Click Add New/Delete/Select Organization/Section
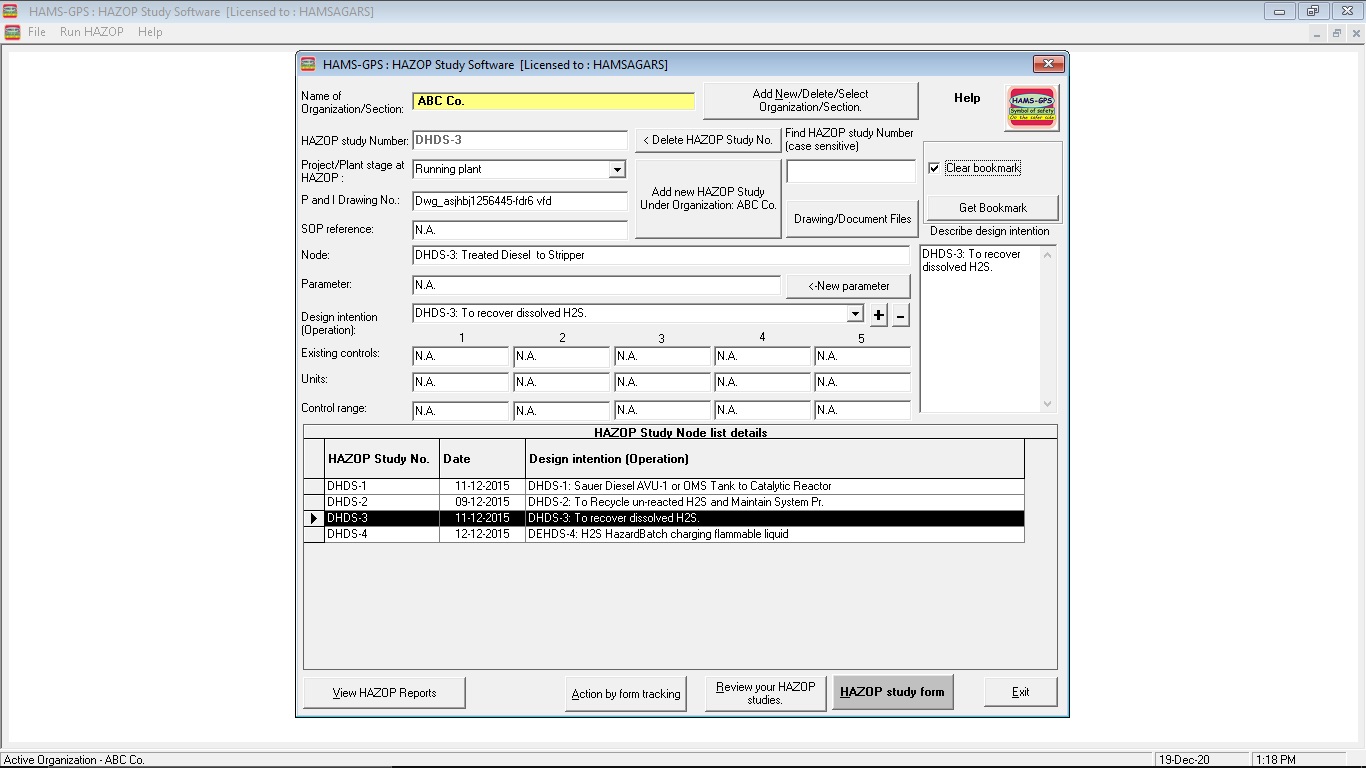The height and width of the screenshot is (768, 1366). click(812, 100)
